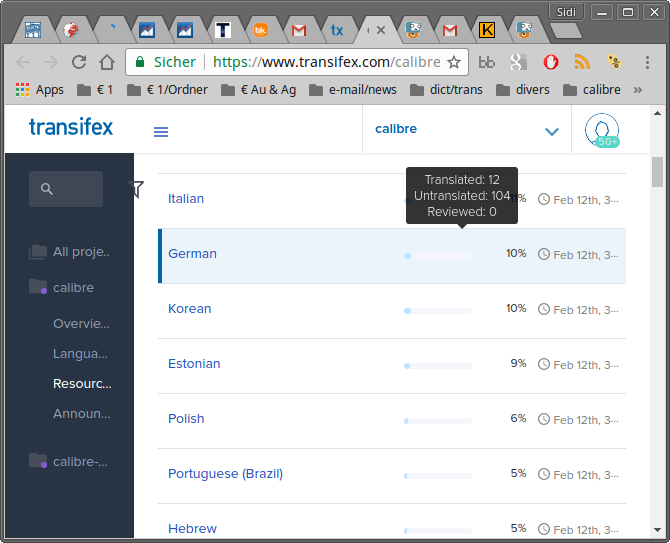Click the Korean translation progress bar
This screenshot has width=670, height=543.
pyautogui.click(x=438, y=311)
